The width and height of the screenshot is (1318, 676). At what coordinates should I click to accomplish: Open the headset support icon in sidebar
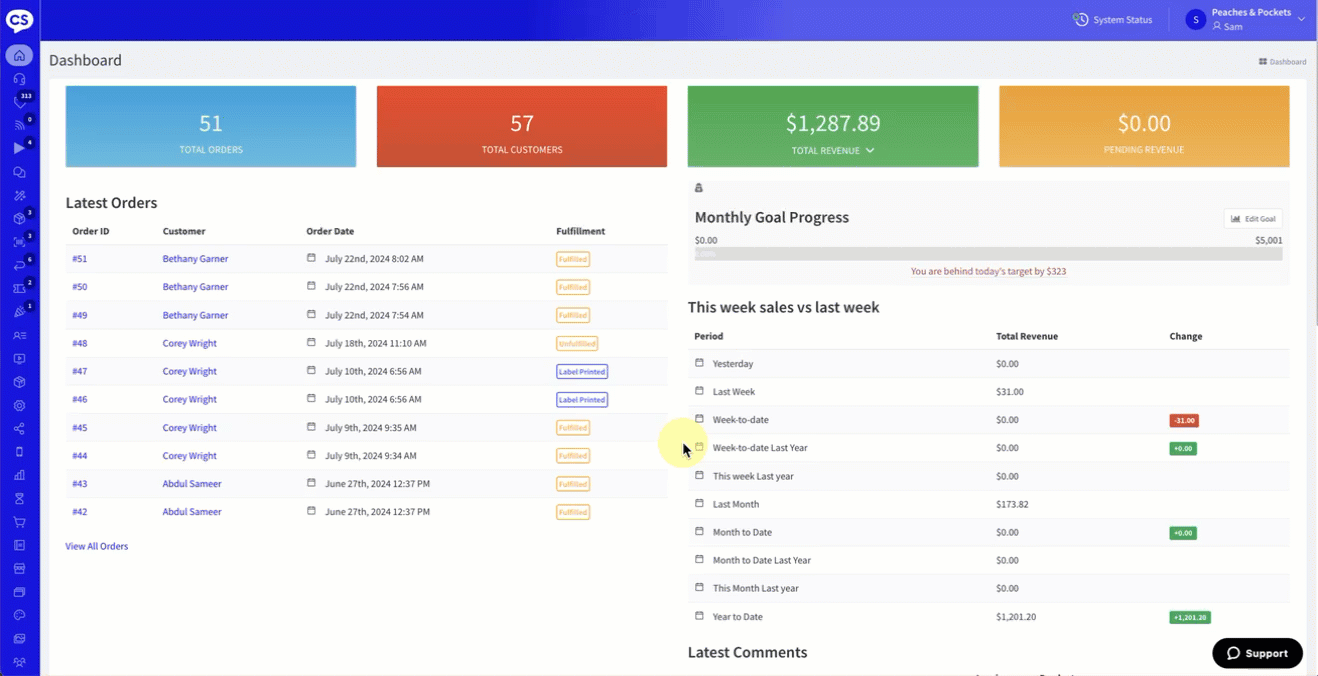(x=19, y=79)
